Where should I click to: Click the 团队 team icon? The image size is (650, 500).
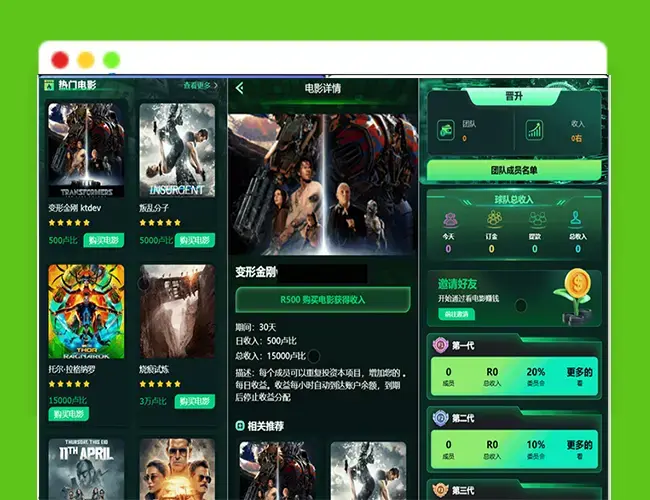(446, 131)
